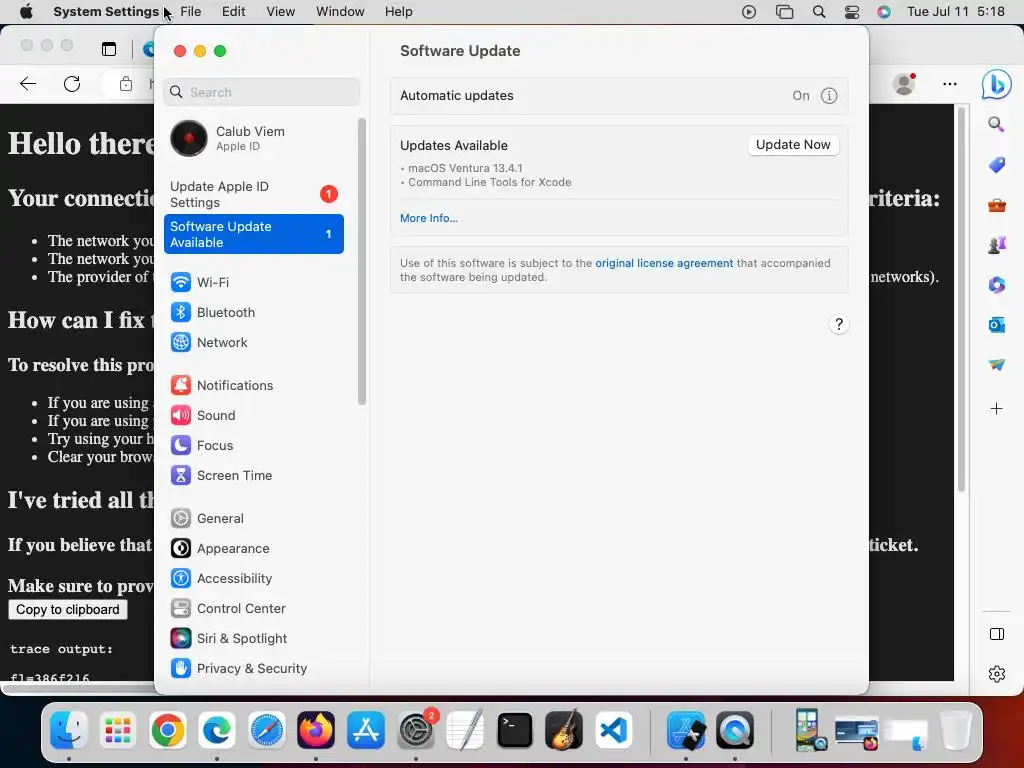Click the More Info link

(428, 218)
